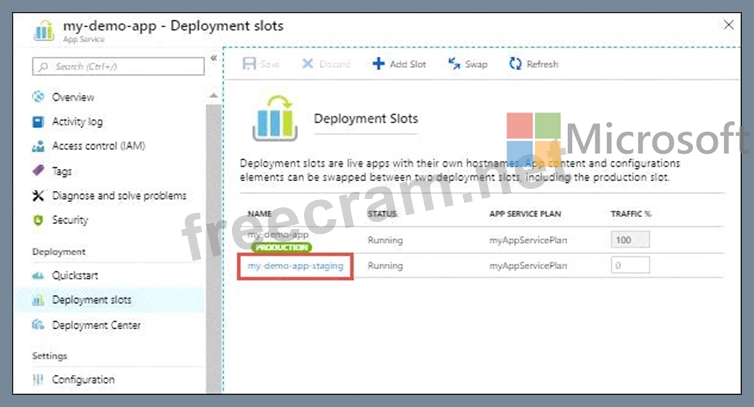The width and height of the screenshot is (754, 407).
Task: Click the production traffic field showing 100
Action: (630, 240)
